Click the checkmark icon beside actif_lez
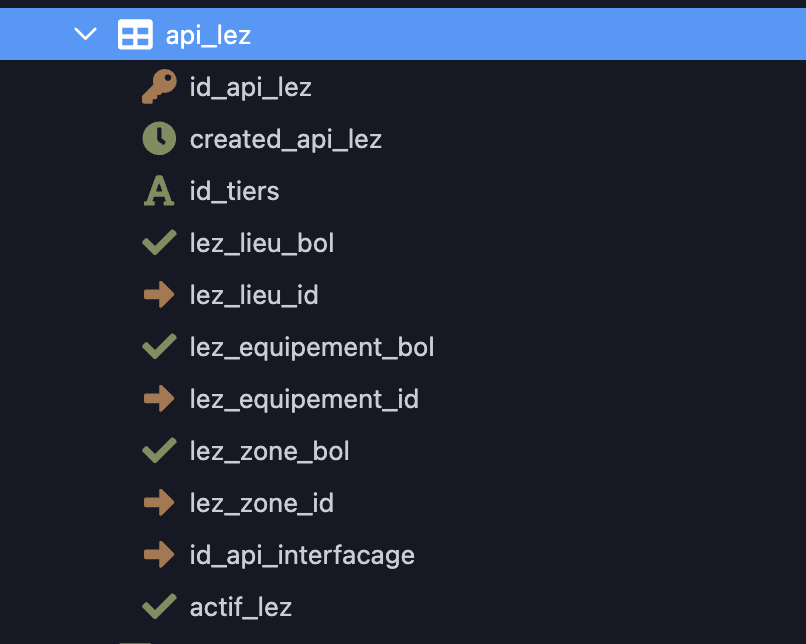This screenshot has width=806, height=644. click(x=159, y=606)
